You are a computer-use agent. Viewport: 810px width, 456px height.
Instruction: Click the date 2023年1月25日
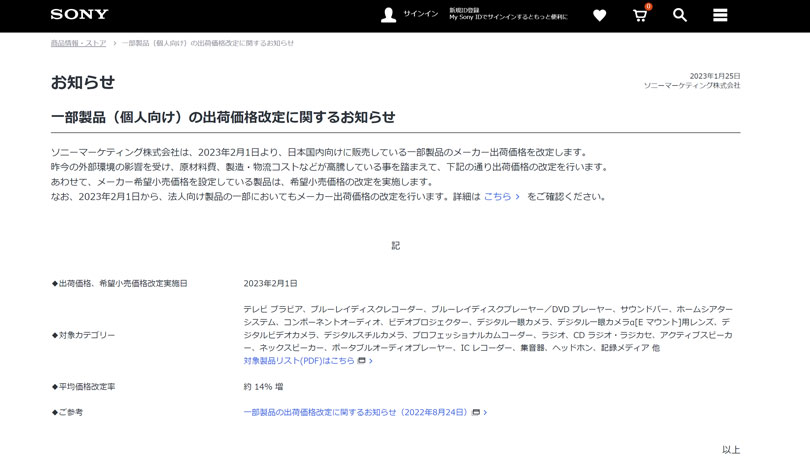(x=715, y=76)
